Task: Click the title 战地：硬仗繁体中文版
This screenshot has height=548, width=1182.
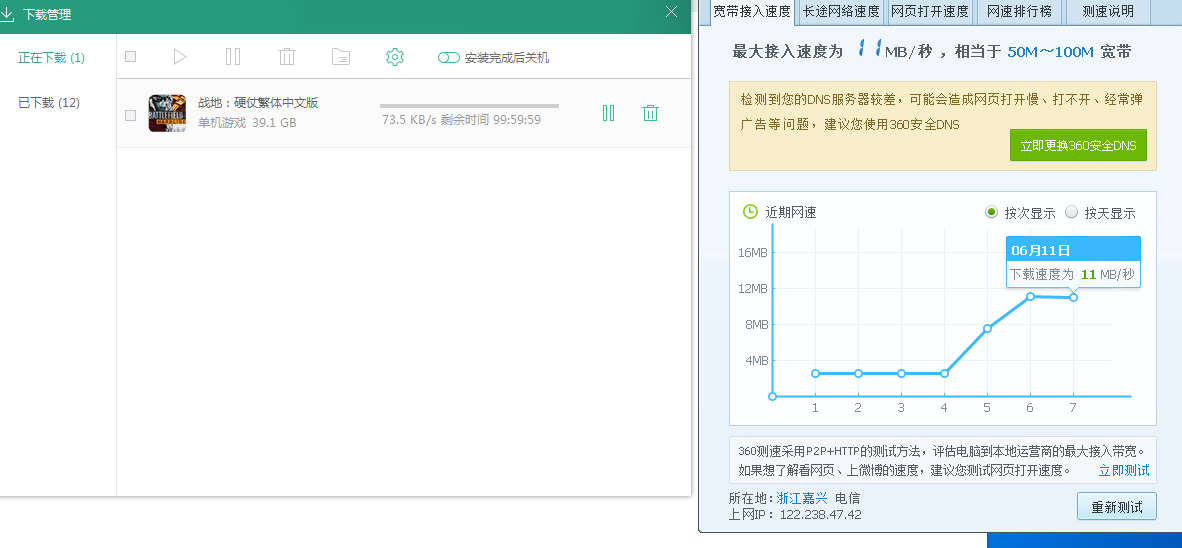Action: [258, 103]
